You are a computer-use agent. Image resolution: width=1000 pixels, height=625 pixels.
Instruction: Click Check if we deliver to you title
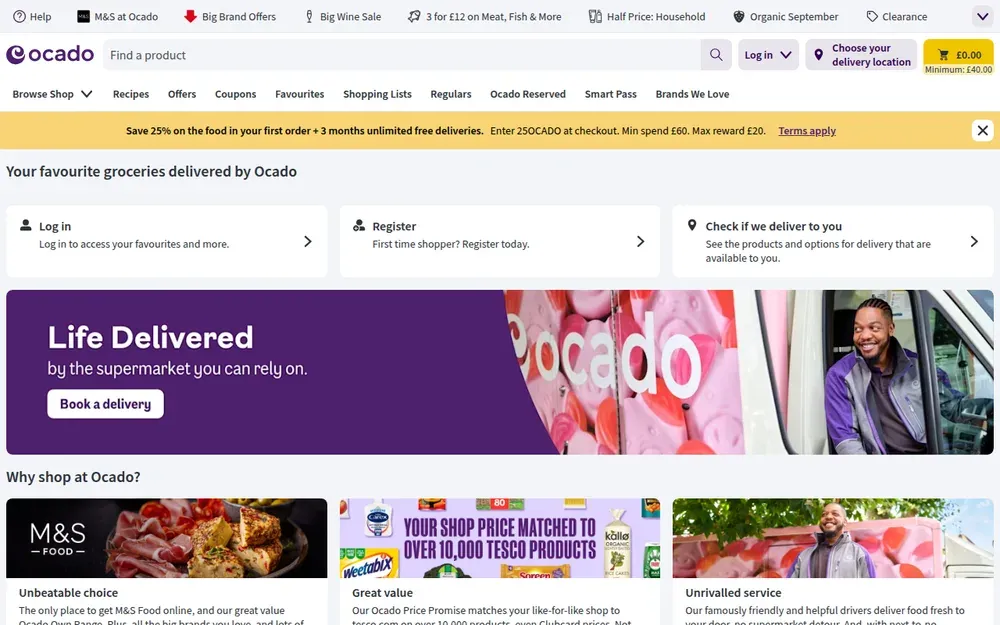pos(774,226)
